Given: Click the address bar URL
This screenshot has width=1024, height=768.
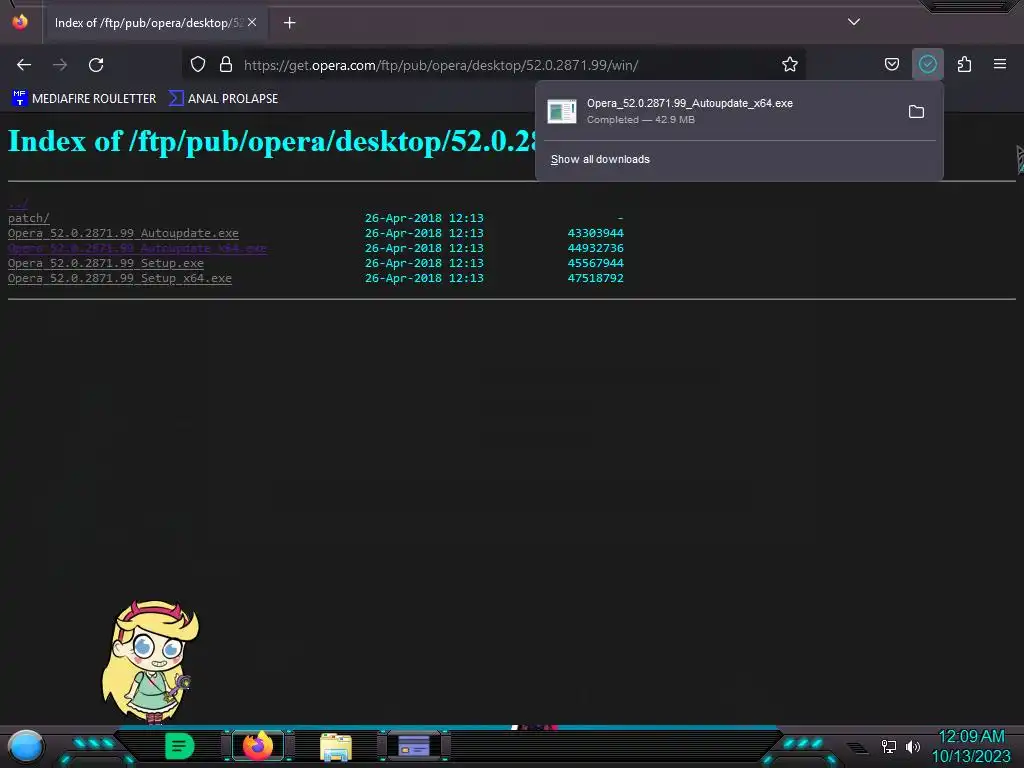Looking at the screenshot, I should click(x=441, y=65).
